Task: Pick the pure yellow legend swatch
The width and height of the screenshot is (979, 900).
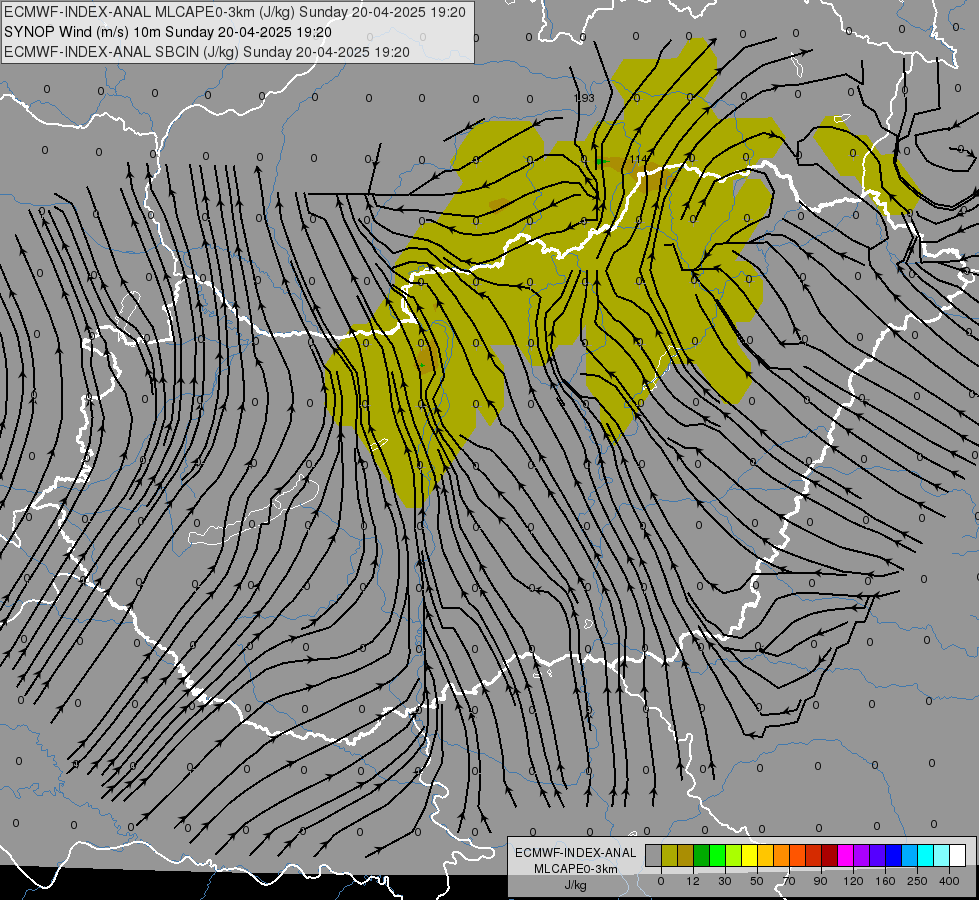Action: [750, 855]
